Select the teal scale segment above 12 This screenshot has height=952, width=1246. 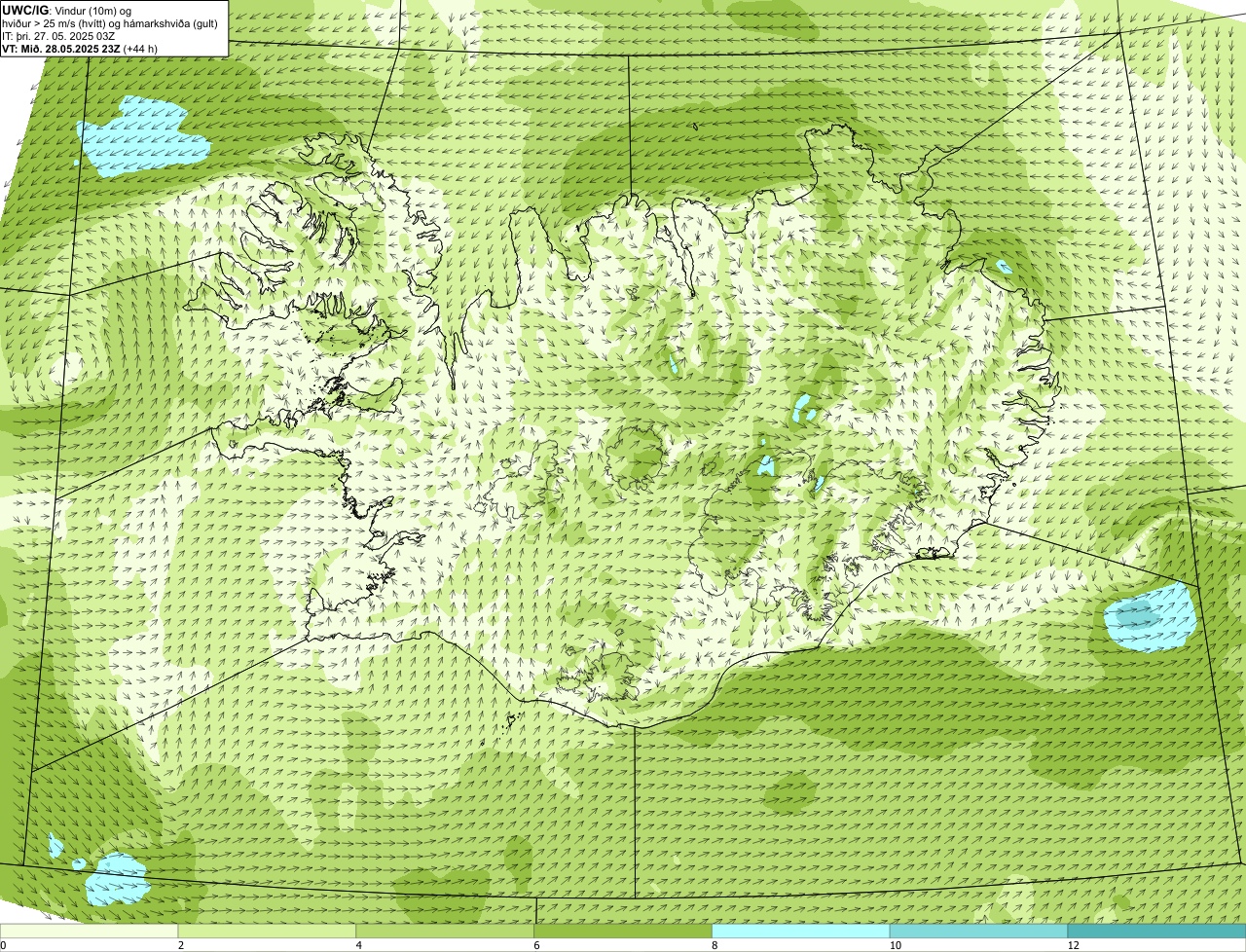[1156, 932]
